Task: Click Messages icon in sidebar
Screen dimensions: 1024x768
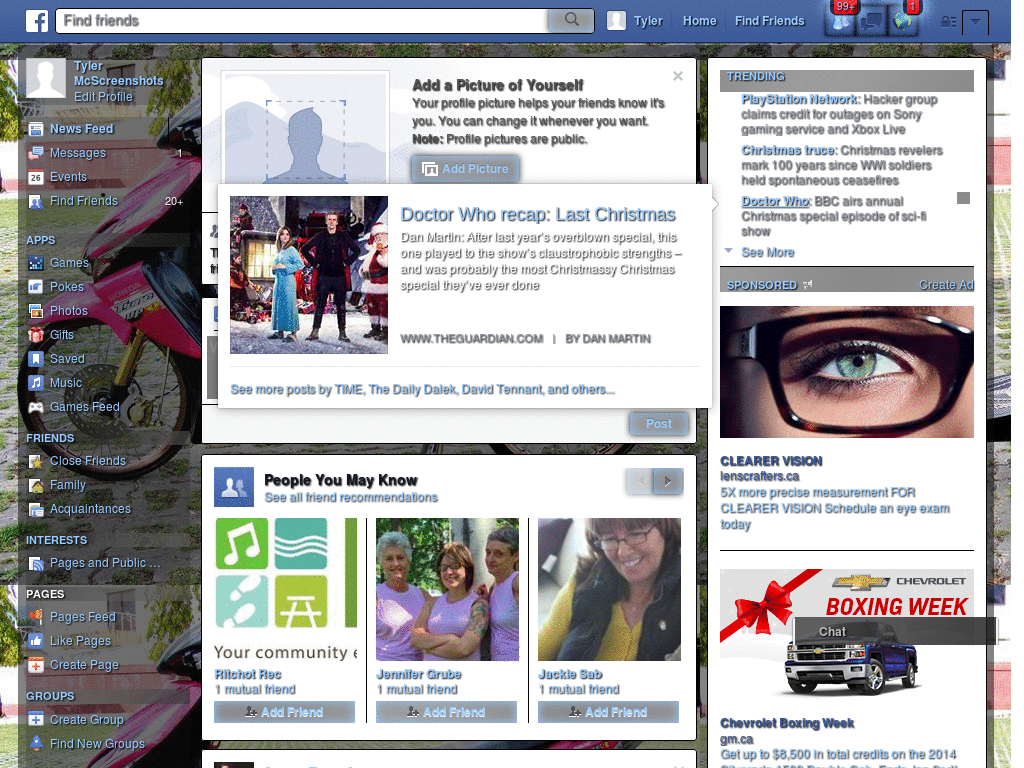Action: click(36, 153)
